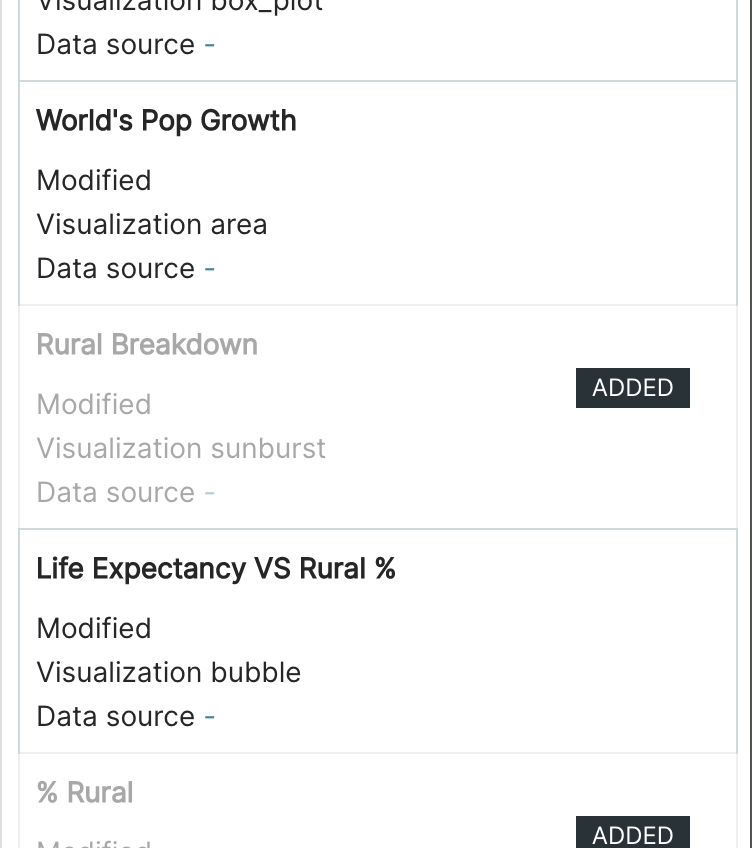Click the Life Expectancy VS Rural % title
Screen dimensions: 752x848
216,569
